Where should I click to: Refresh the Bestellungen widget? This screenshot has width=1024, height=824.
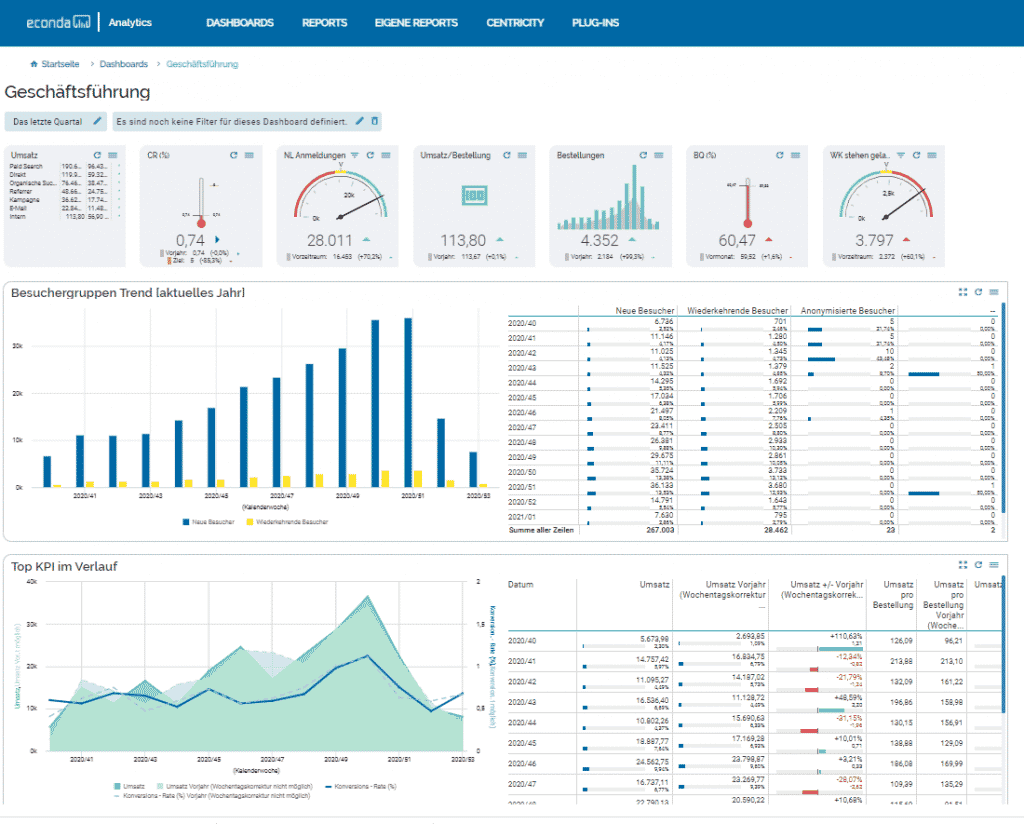pyautogui.click(x=643, y=155)
